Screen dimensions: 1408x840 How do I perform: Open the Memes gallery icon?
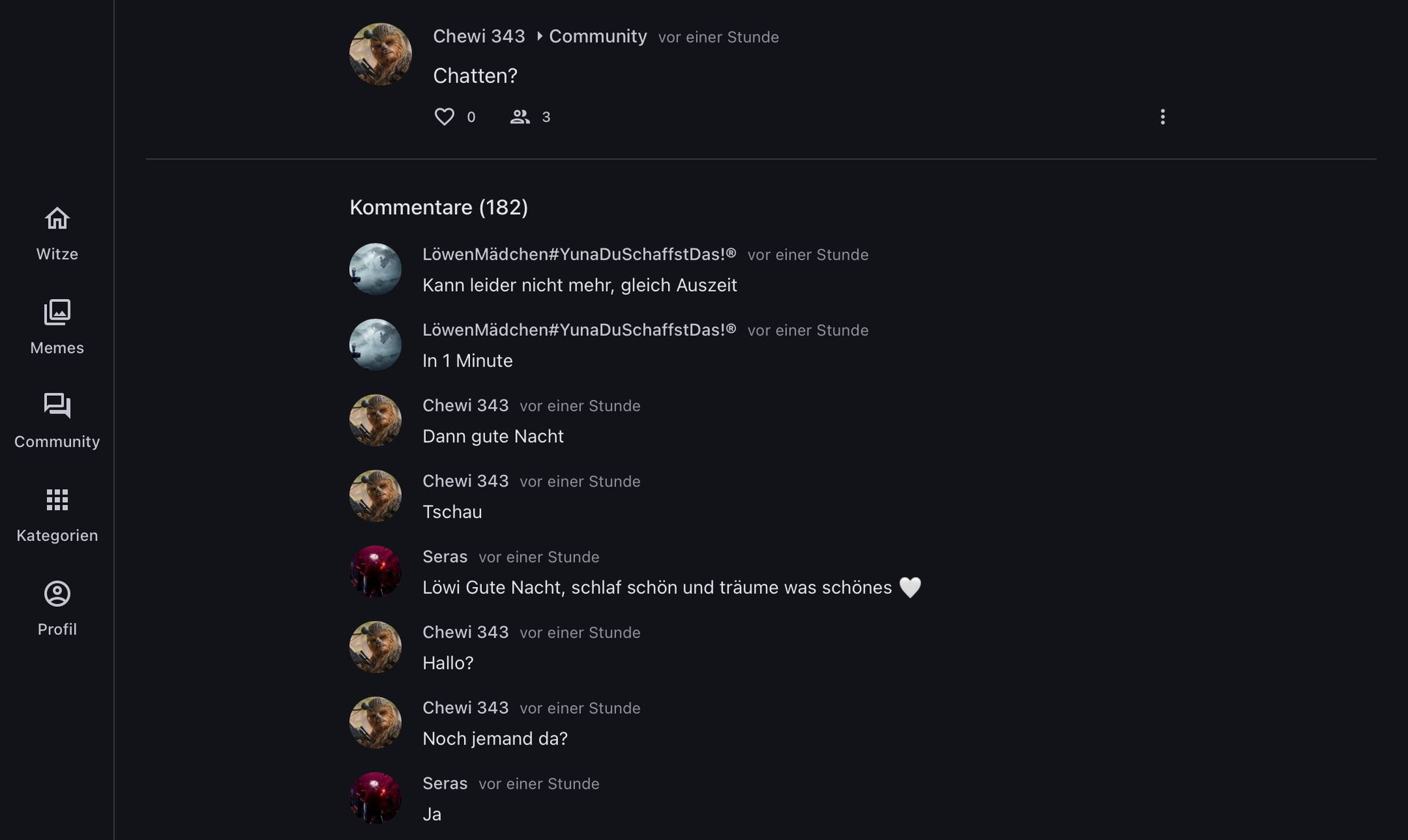[x=57, y=312]
